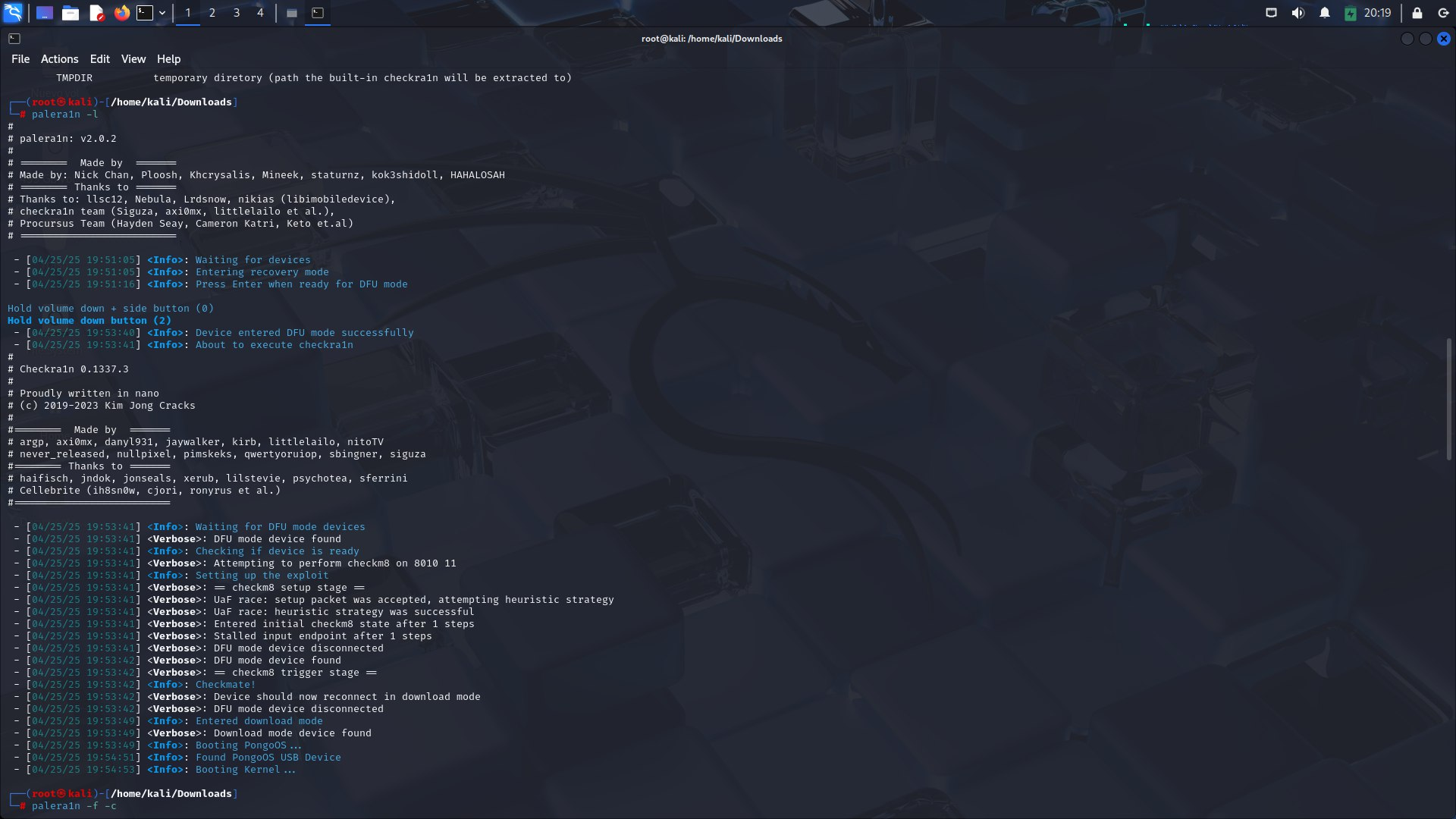Launch the file manager from the panel
Viewport: 1456px width, 819px height.
click(x=71, y=13)
